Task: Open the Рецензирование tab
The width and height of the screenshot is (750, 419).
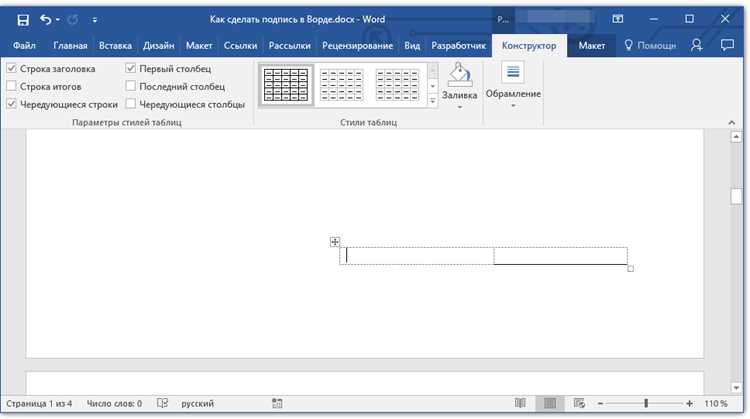Action: coord(357,46)
